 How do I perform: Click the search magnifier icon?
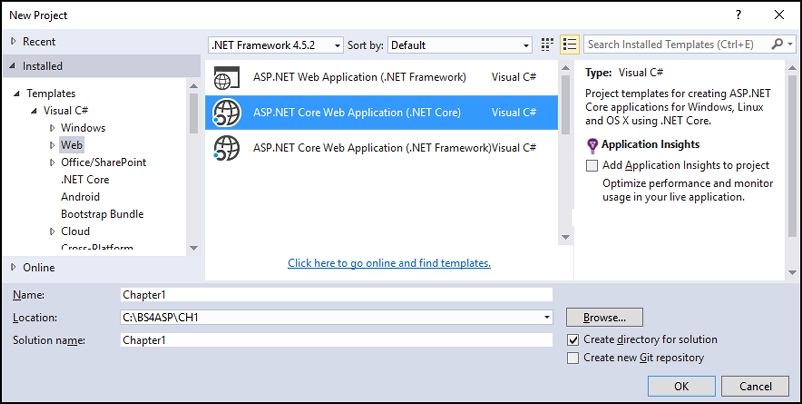[776, 44]
